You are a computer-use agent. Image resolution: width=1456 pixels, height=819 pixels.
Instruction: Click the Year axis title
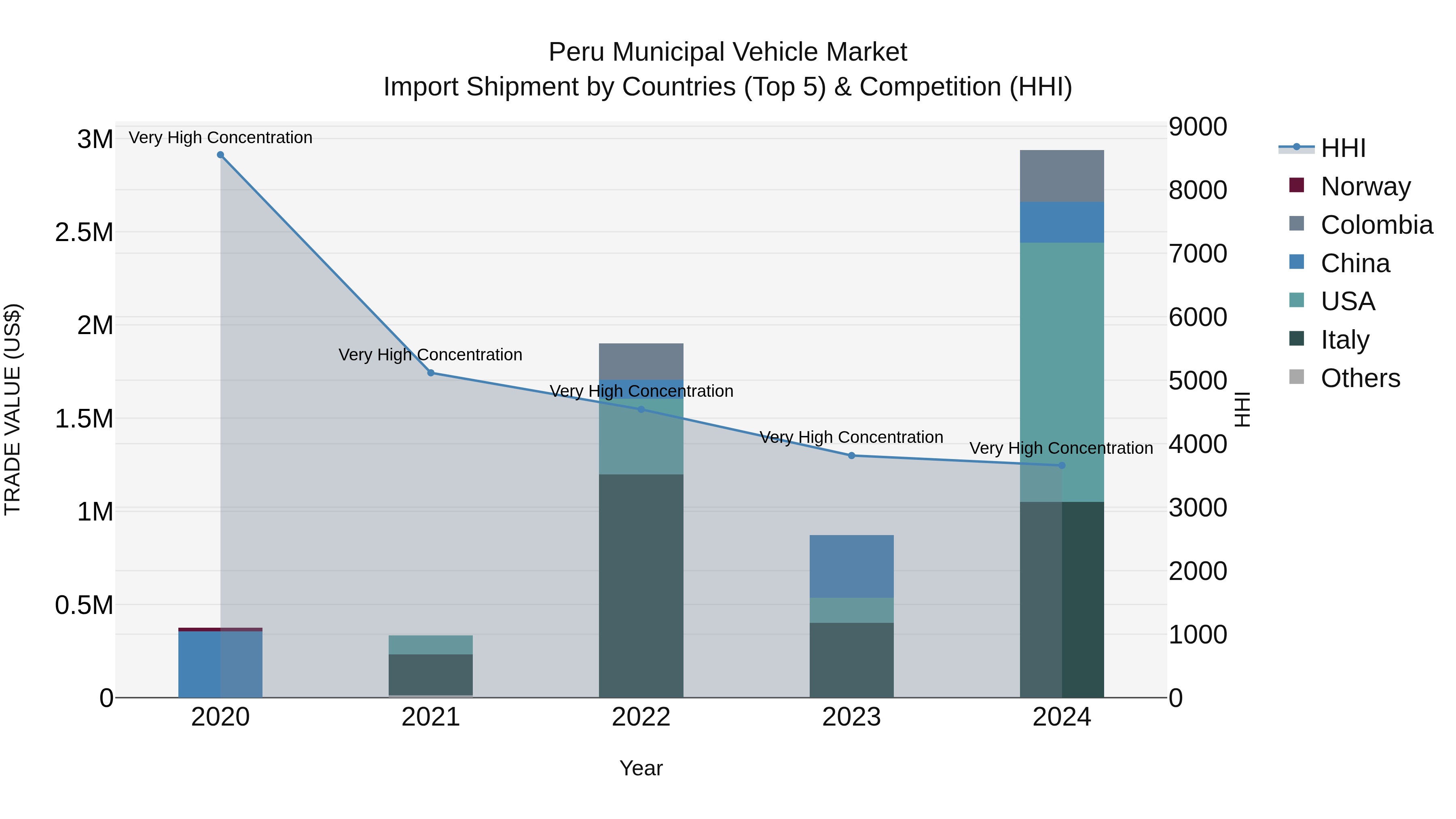pyautogui.click(x=641, y=769)
